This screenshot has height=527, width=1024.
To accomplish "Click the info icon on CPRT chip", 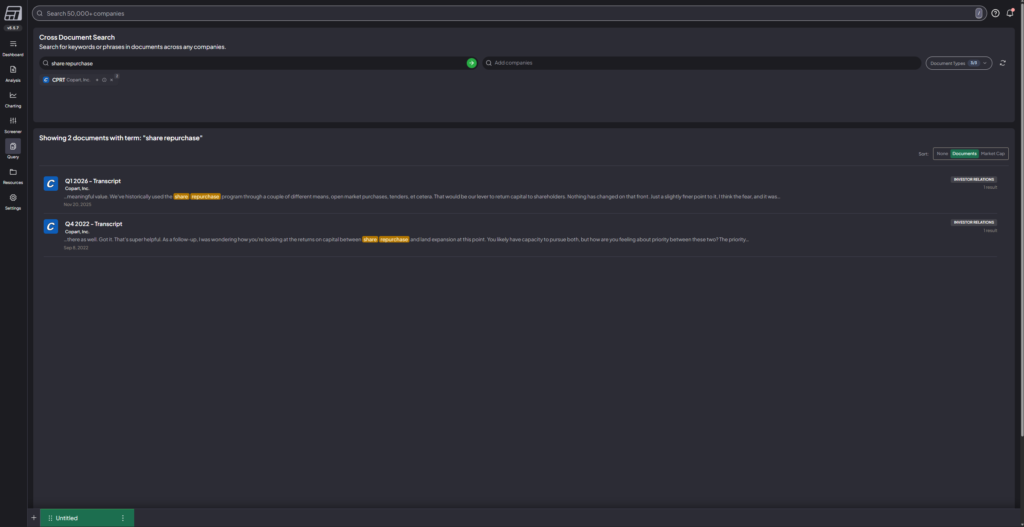I will [104, 80].
